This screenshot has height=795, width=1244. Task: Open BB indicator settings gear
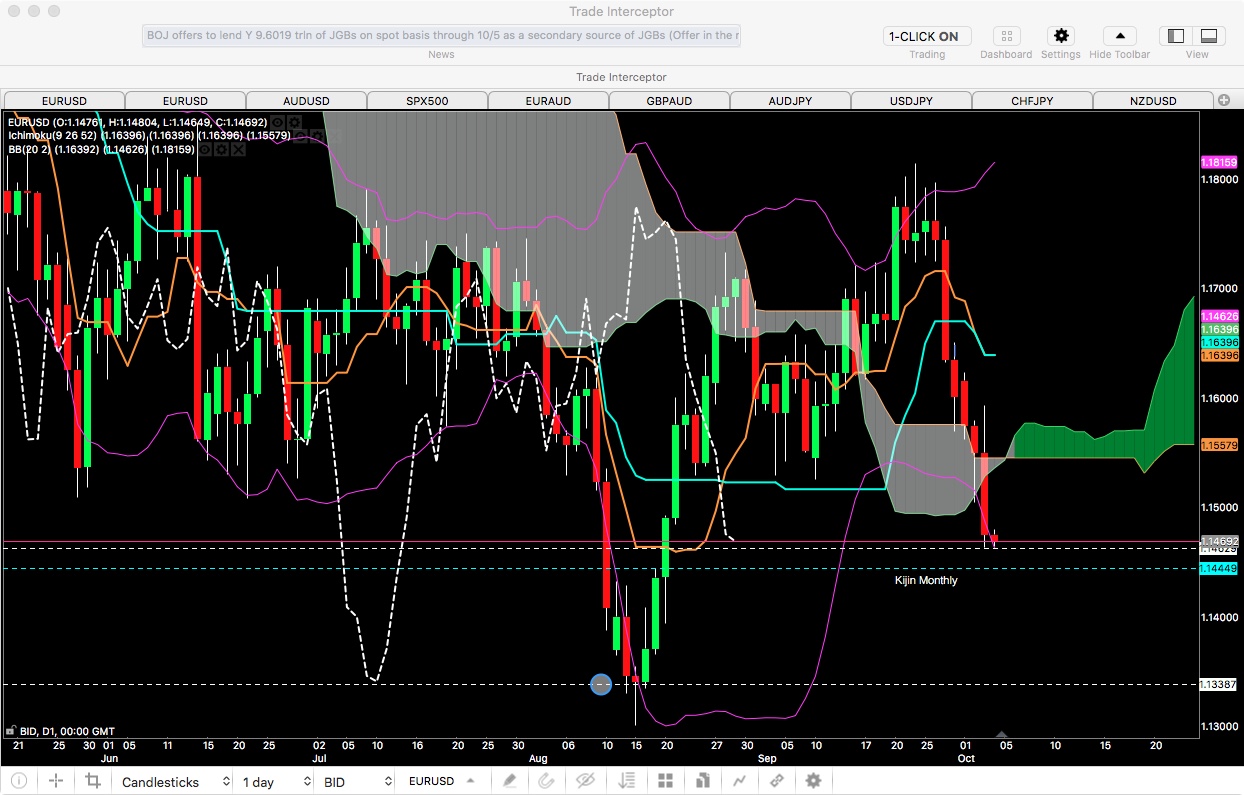[x=221, y=149]
